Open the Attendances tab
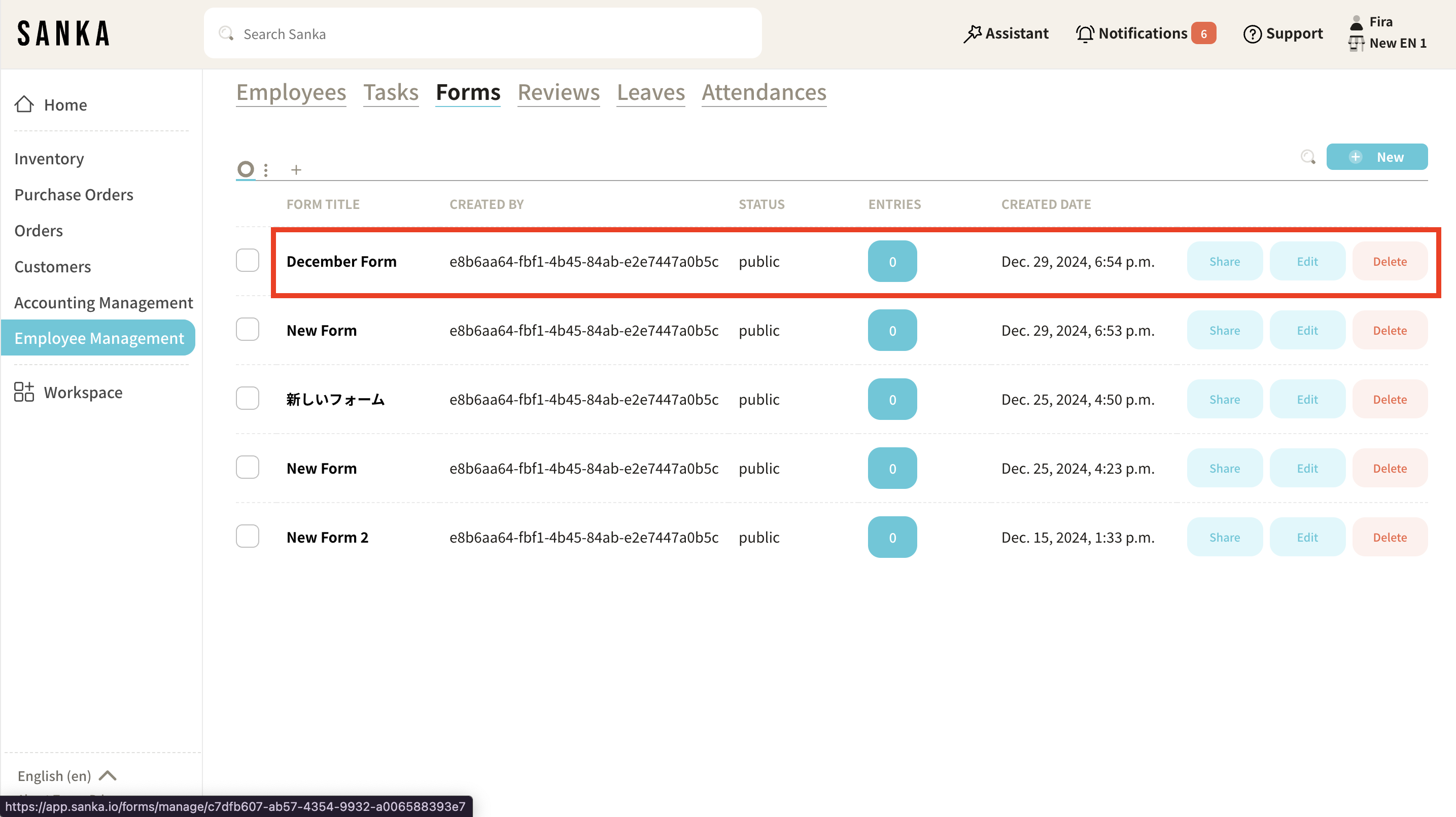Viewport: 1456px width, 817px height. pyautogui.click(x=764, y=92)
